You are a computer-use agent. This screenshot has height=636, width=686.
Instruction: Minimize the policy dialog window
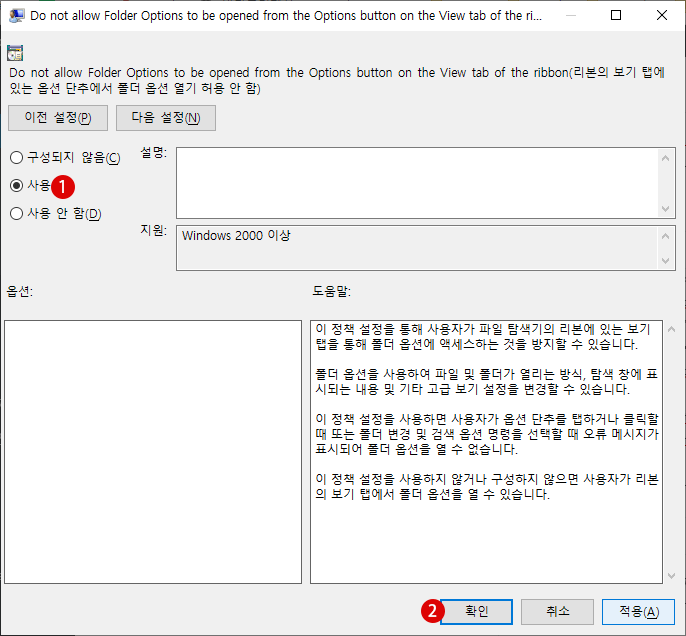[x=570, y=15]
